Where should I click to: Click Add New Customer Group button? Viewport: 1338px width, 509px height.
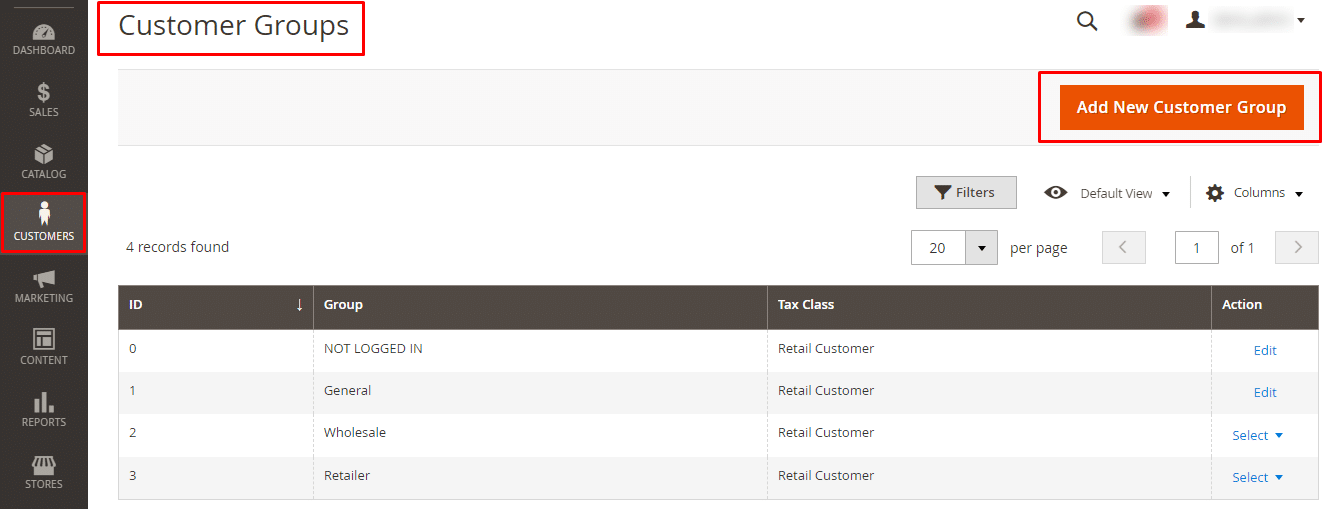(1181, 108)
